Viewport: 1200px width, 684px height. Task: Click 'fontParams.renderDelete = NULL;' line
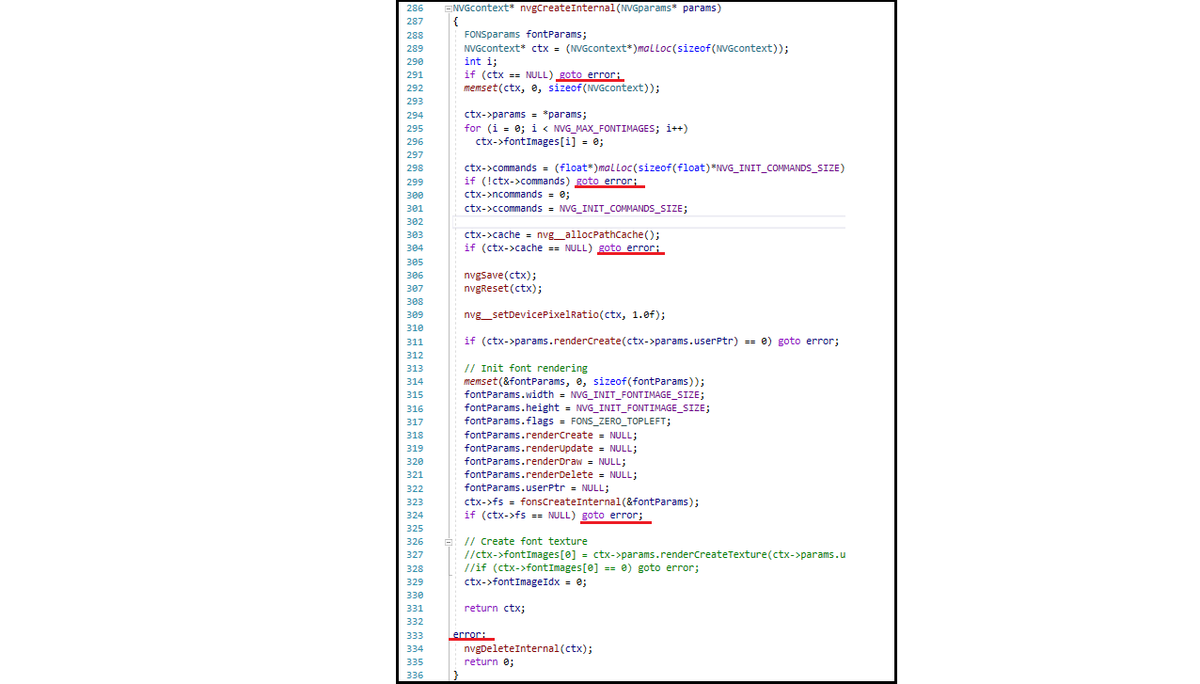(x=550, y=475)
